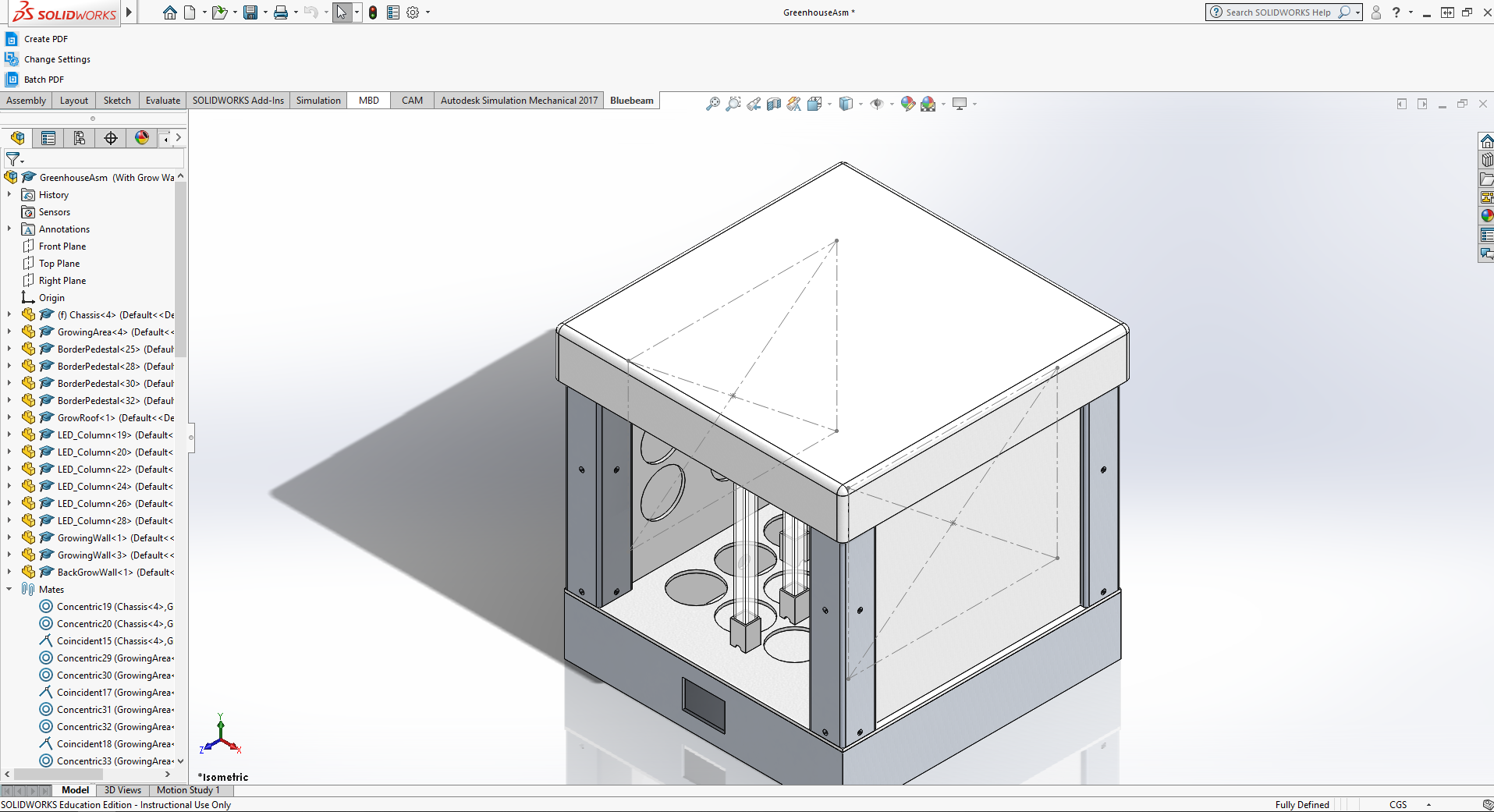Click the Dynamic Annotation Views icon
This screenshot has height=812, width=1494.
pos(794,104)
